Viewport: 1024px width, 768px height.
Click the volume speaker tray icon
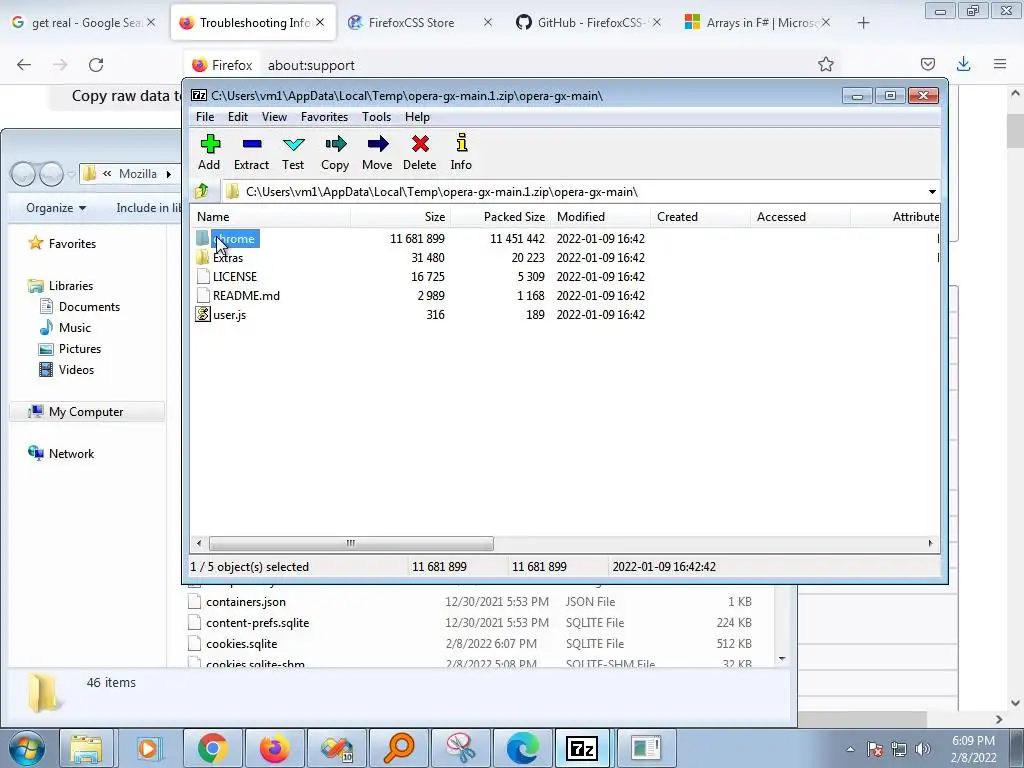click(923, 749)
